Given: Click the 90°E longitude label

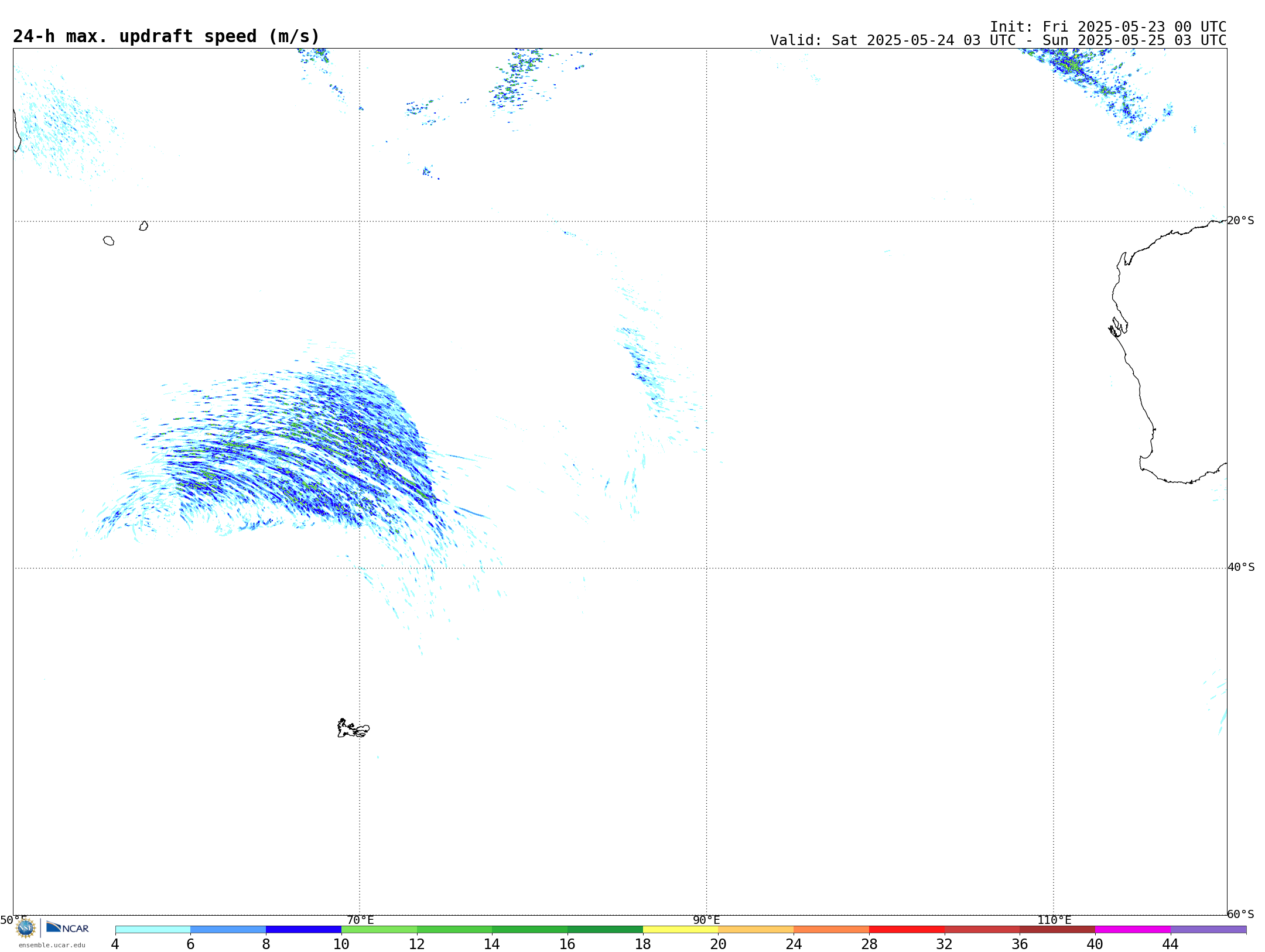Looking at the screenshot, I should (x=706, y=920).
